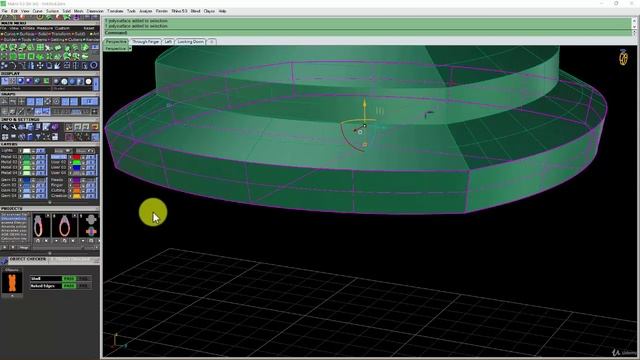Click the blue vertical bar beside Display icons
This screenshot has height=360, width=640.
point(96,84)
